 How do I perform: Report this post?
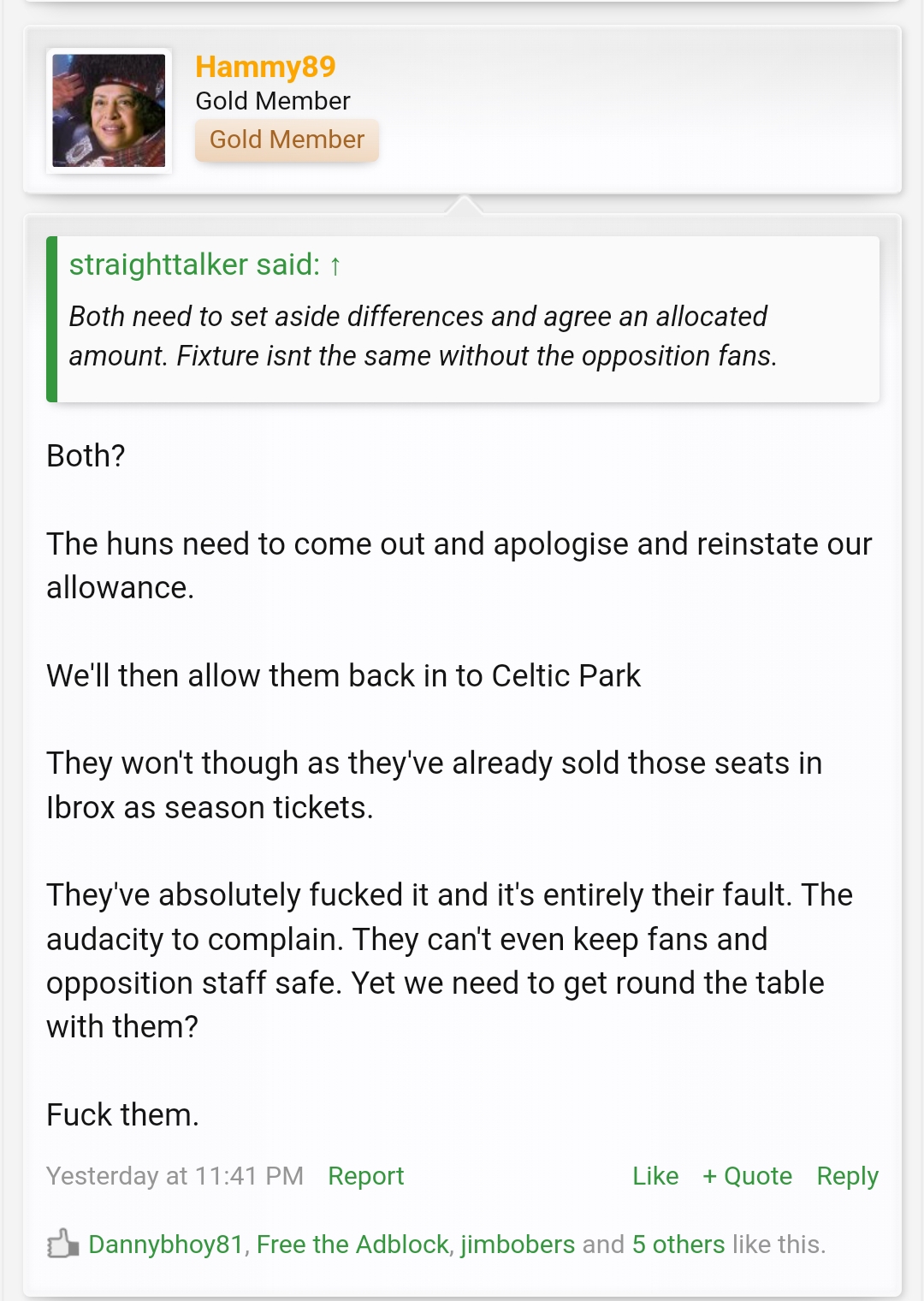[365, 1176]
